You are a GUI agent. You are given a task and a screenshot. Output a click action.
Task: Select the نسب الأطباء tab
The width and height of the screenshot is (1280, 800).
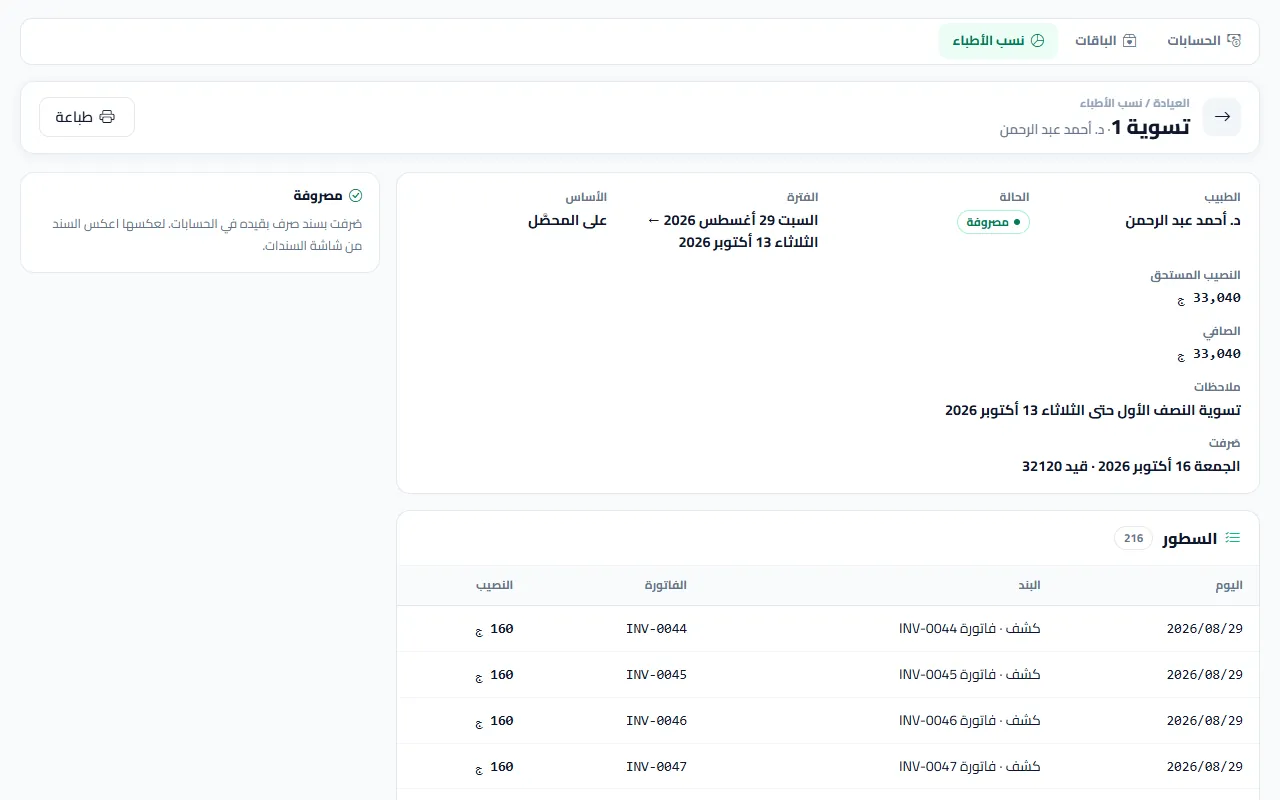pos(998,41)
